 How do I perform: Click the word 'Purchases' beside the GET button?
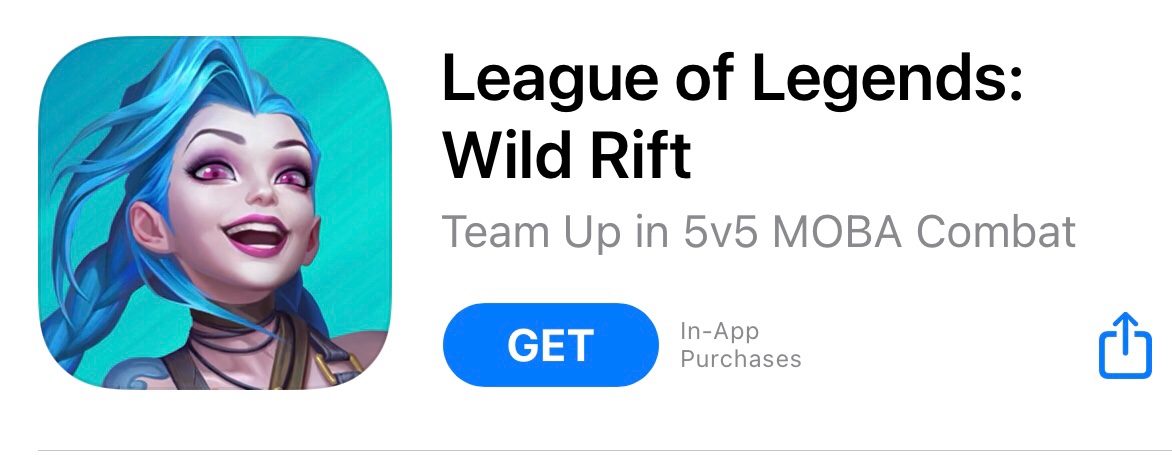[740, 359]
